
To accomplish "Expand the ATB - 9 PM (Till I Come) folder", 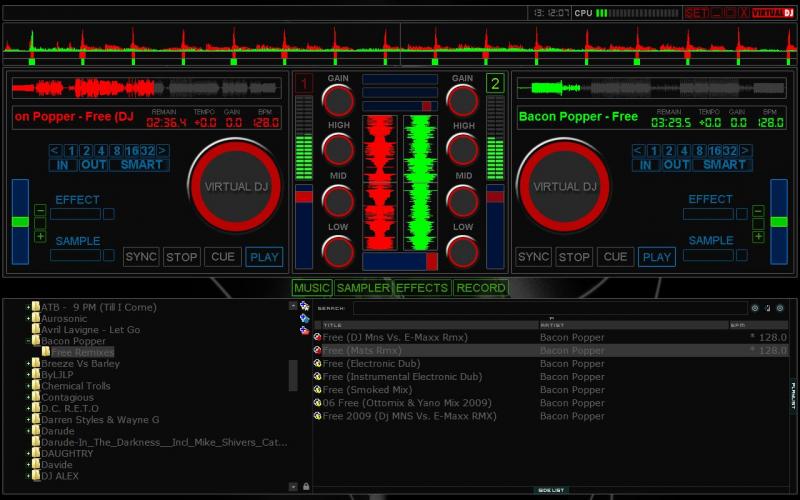I will [x=29, y=307].
